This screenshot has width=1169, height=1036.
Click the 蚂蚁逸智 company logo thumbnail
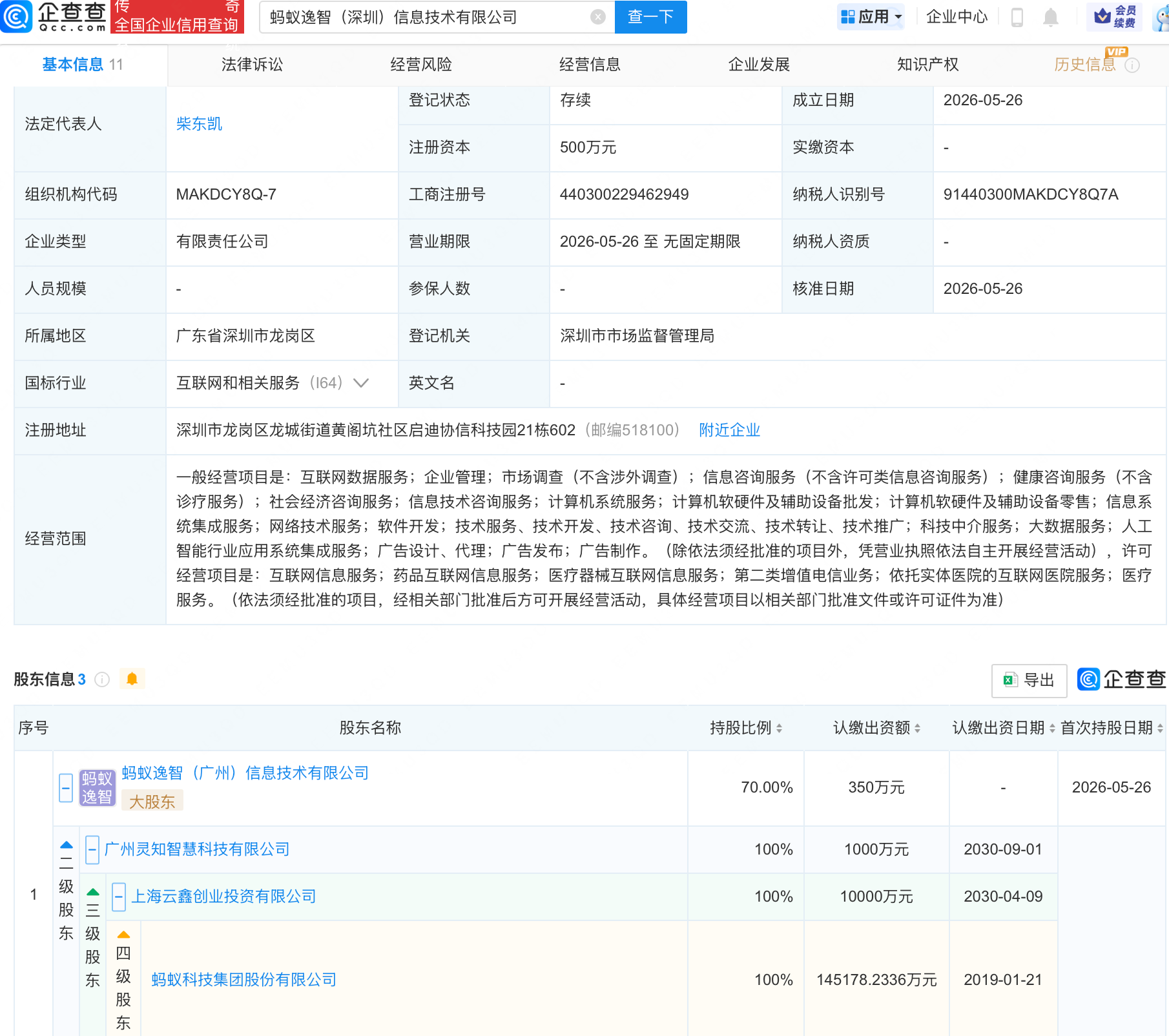click(97, 787)
